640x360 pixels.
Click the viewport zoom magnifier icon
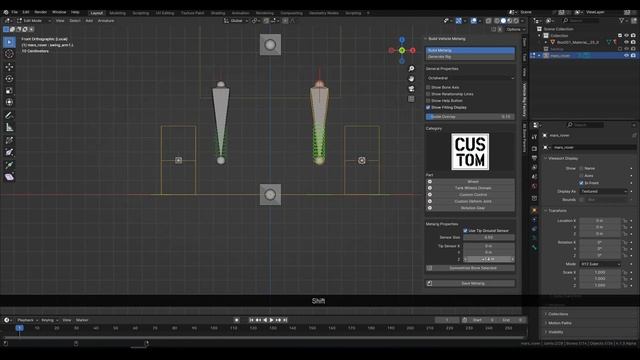pyautogui.click(x=411, y=69)
